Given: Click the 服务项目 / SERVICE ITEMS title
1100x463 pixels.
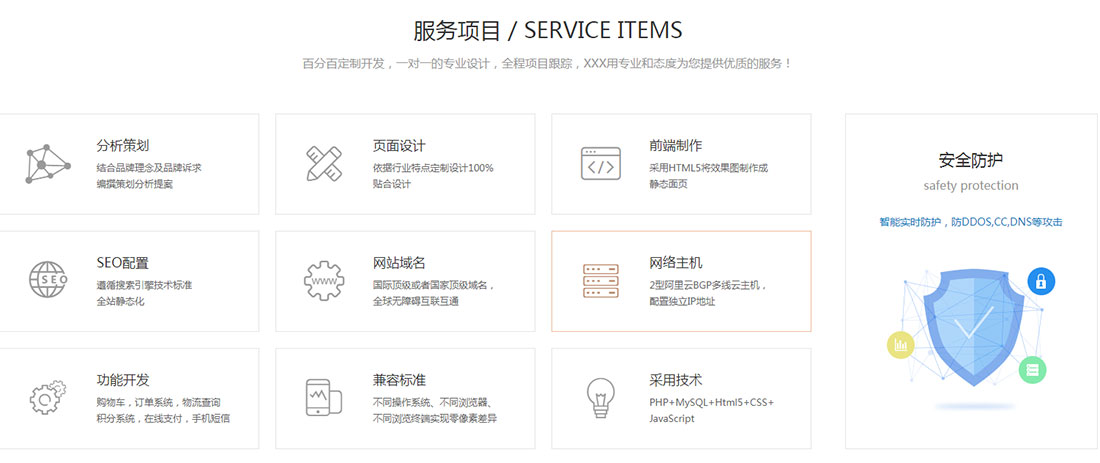Looking at the screenshot, I should 548,30.
